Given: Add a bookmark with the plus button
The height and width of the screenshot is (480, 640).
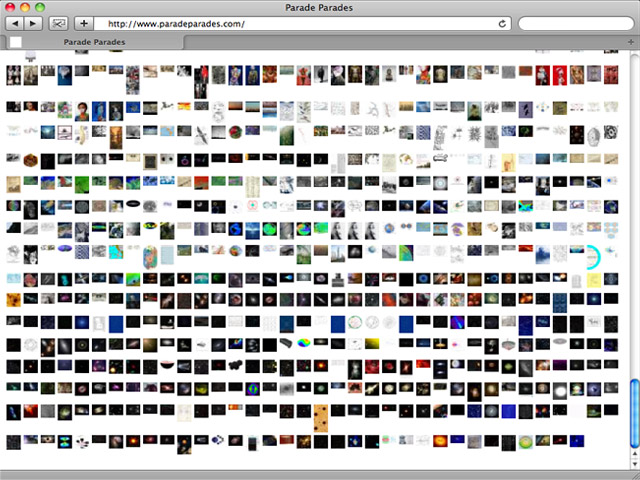Looking at the screenshot, I should click(x=84, y=24).
